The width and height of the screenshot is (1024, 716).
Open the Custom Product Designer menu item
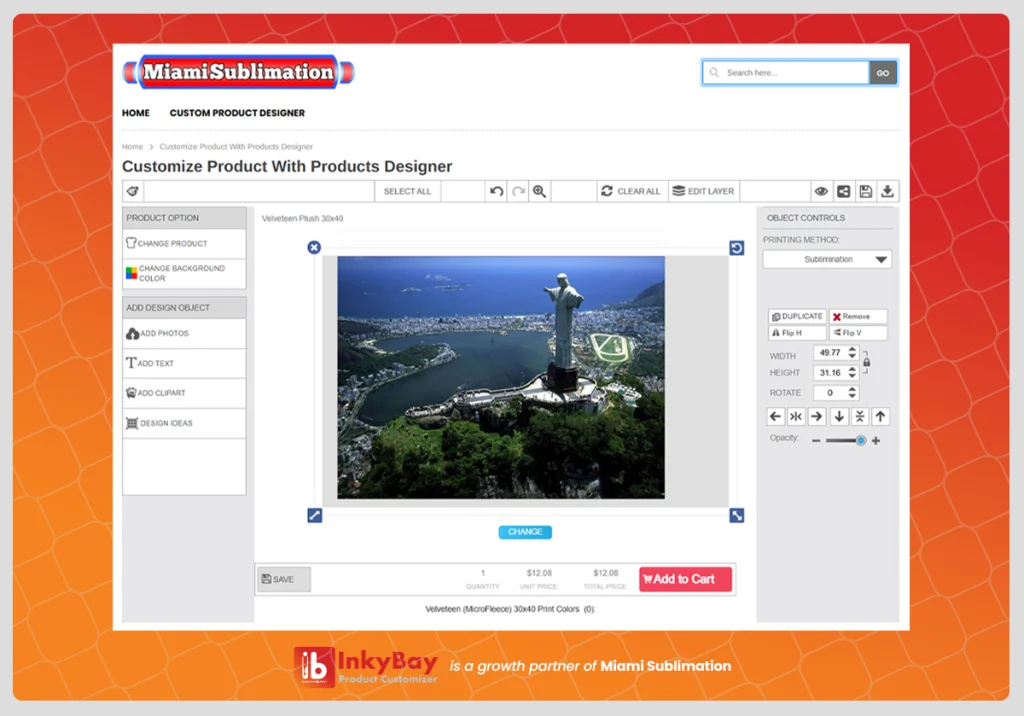click(x=237, y=113)
